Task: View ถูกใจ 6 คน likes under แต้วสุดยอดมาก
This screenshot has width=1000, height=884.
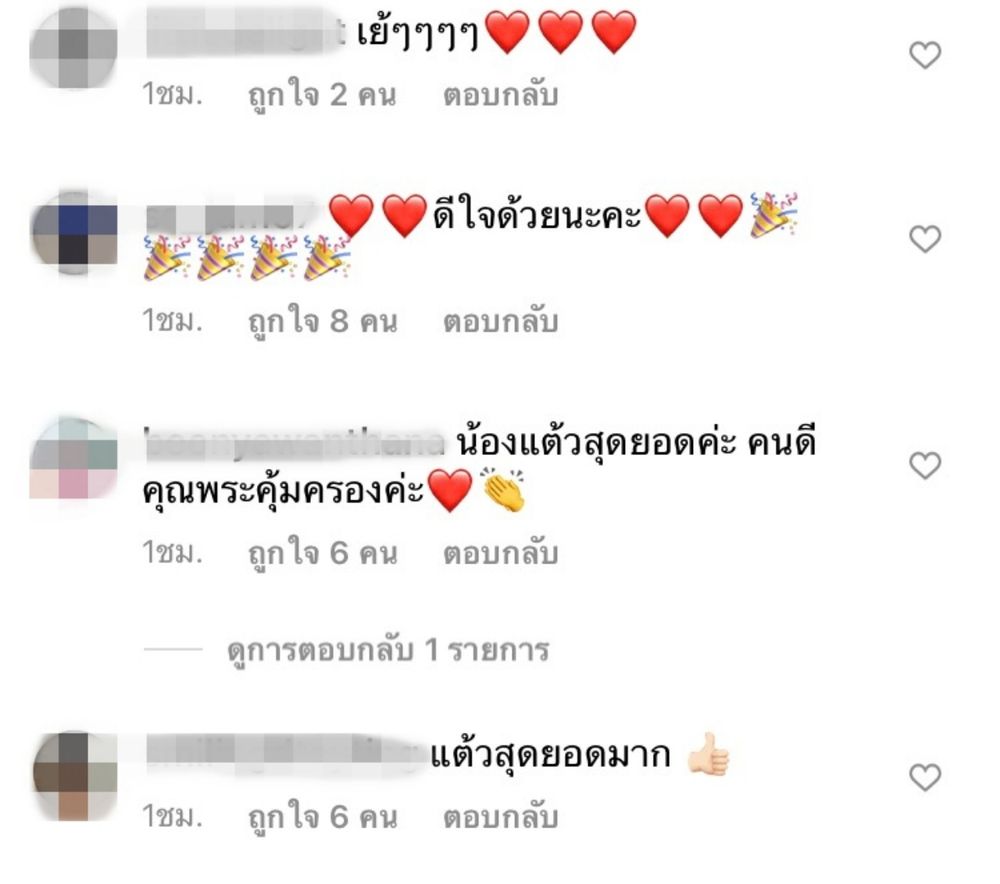Action: coord(322,818)
